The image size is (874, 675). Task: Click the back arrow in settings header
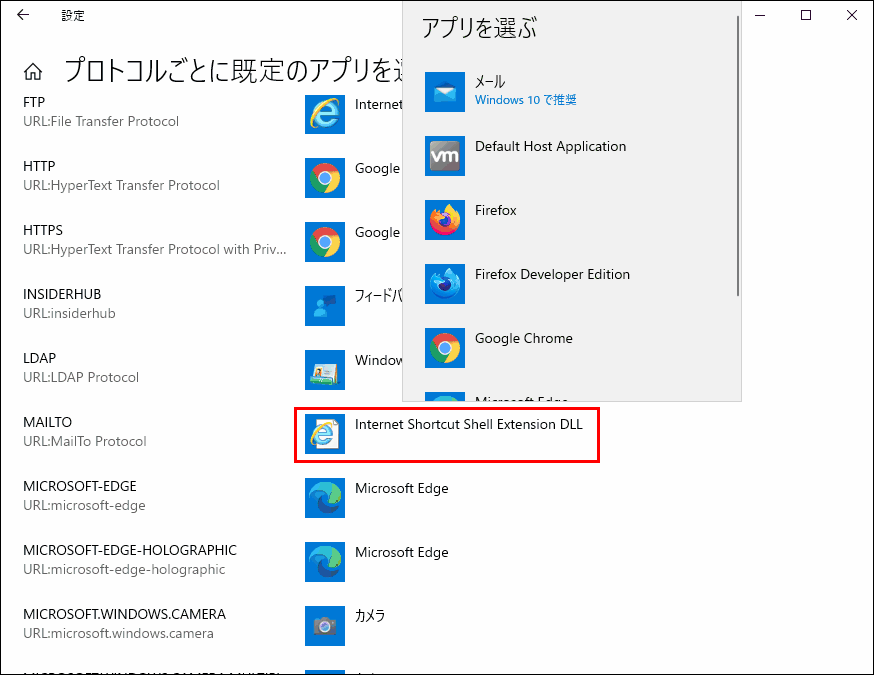coord(23,15)
